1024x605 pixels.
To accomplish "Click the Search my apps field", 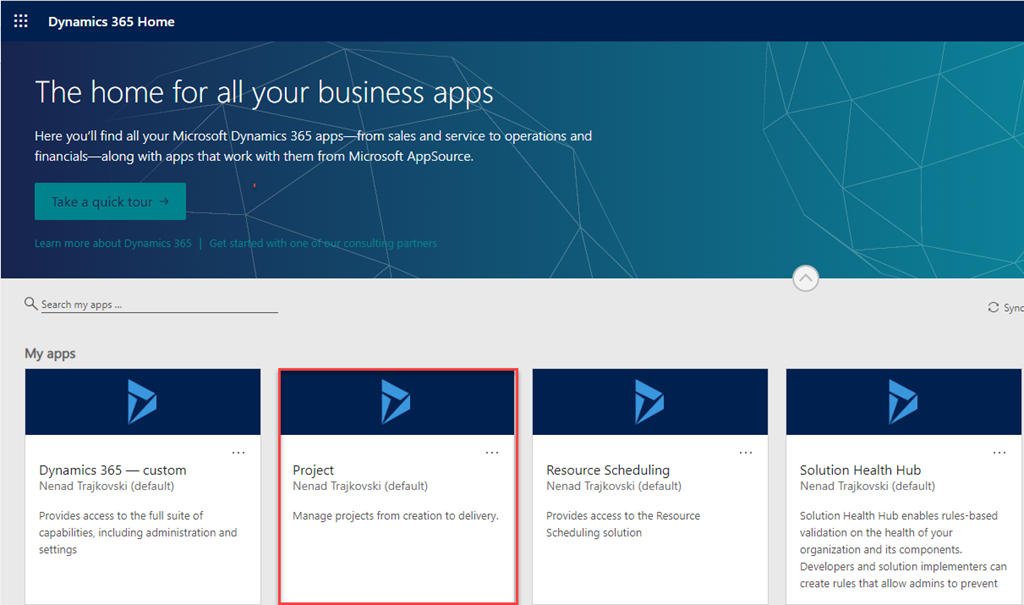I will [158, 305].
